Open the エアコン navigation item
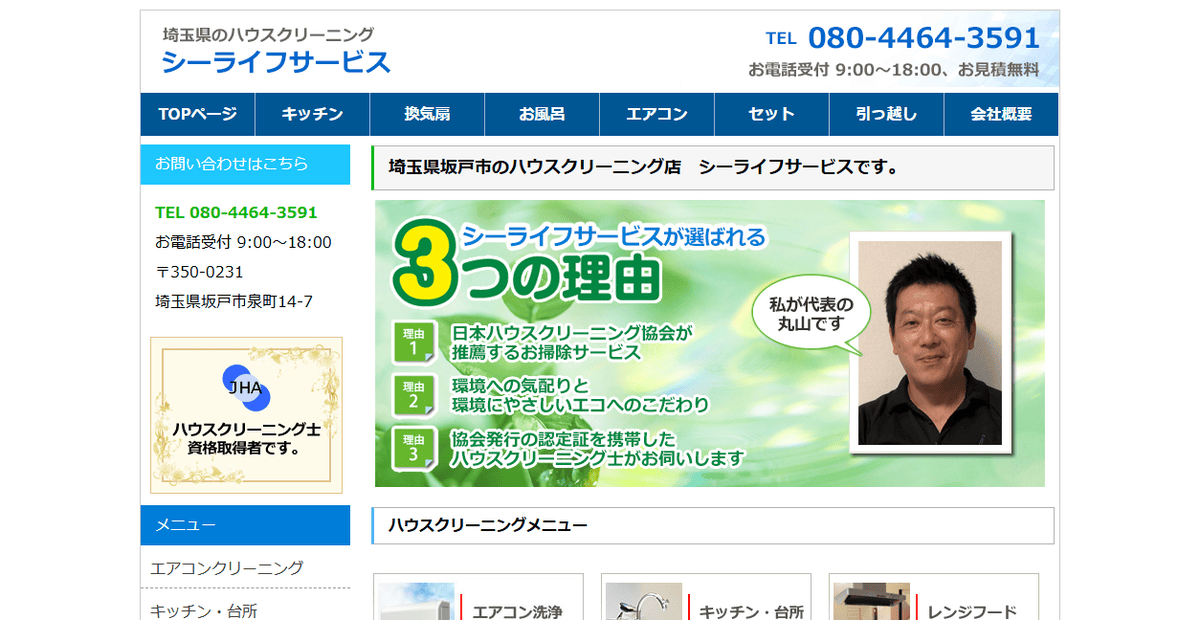 [657, 114]
